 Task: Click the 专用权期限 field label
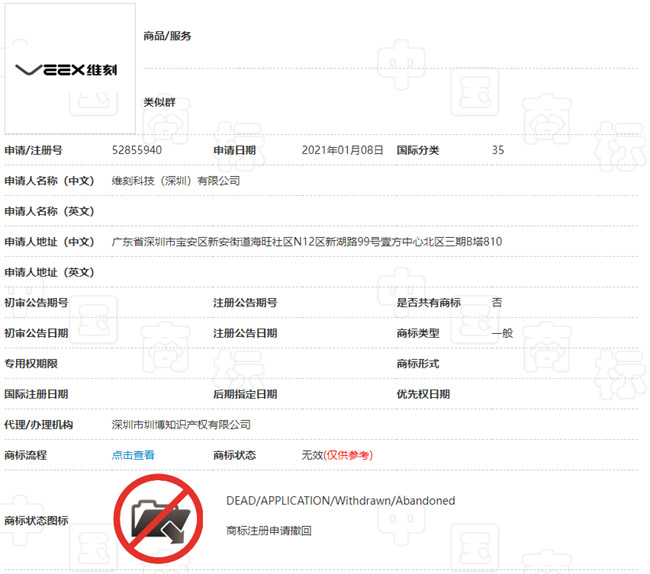coord(31,364)
